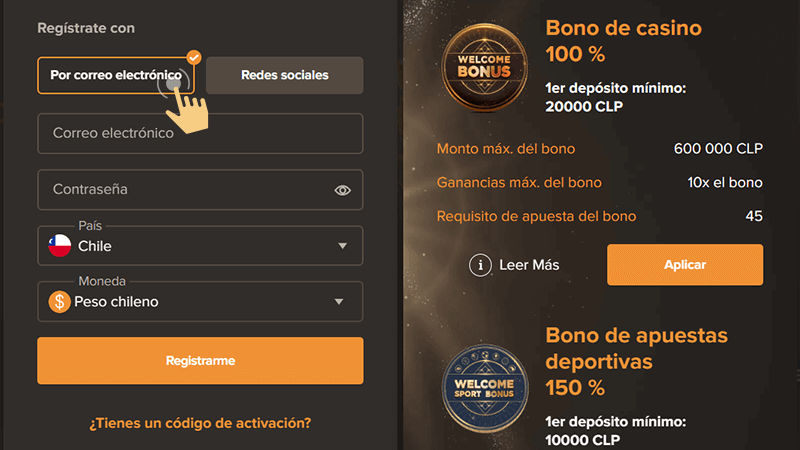800x450 pixels.
Task: Focus the Correo electrónico input field
Action: point(200,133)
